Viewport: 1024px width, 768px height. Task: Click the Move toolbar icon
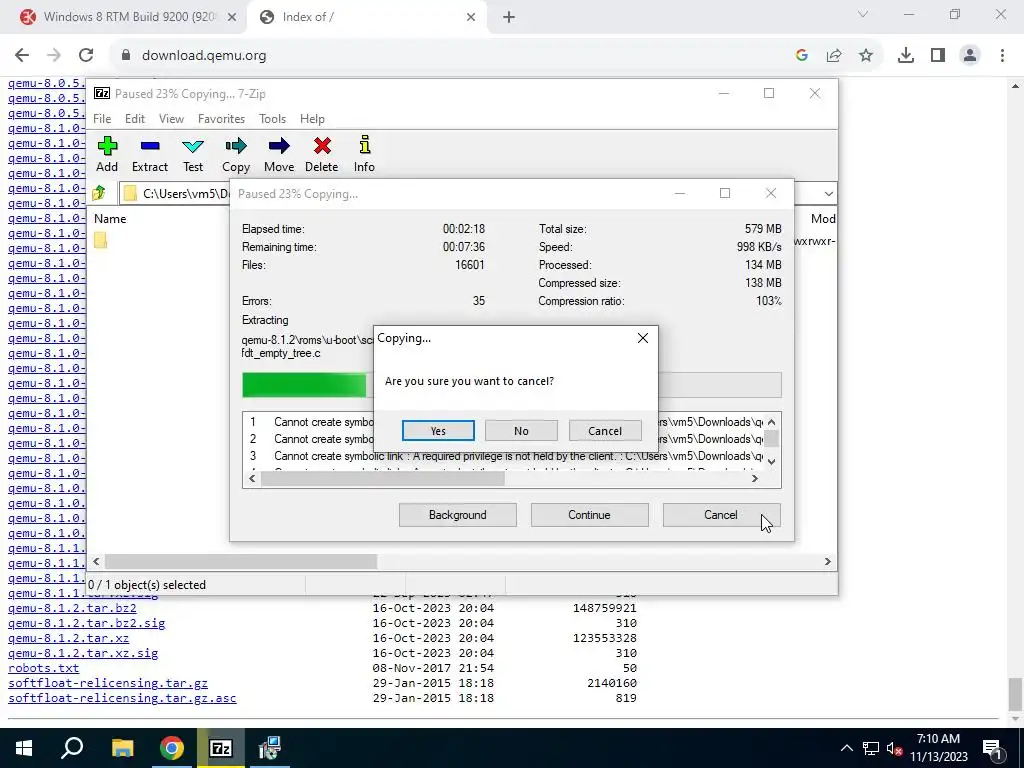[x=279, y=155]
